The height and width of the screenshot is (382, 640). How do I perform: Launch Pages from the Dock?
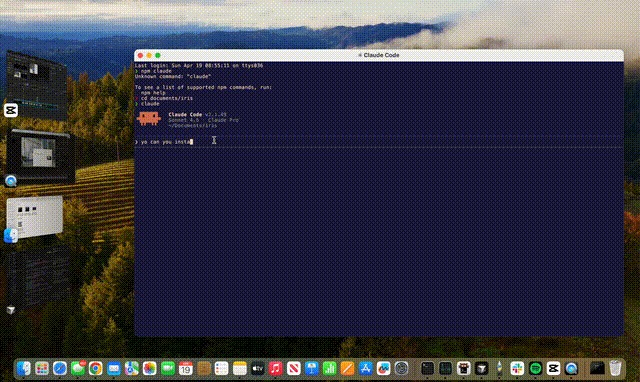tap(347, 369)
